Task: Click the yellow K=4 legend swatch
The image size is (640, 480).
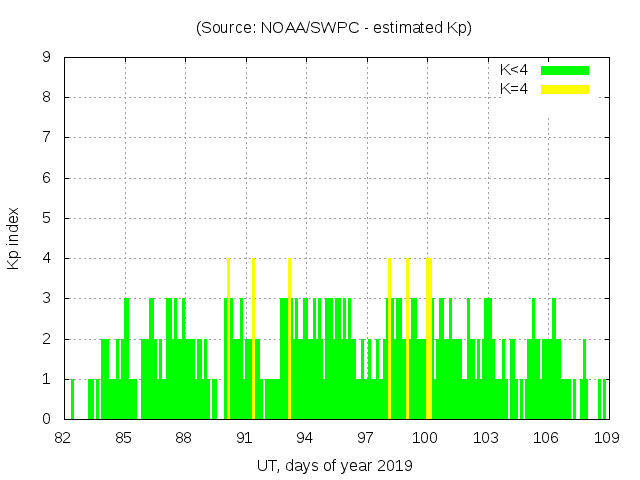Action: tap(565, 89)
